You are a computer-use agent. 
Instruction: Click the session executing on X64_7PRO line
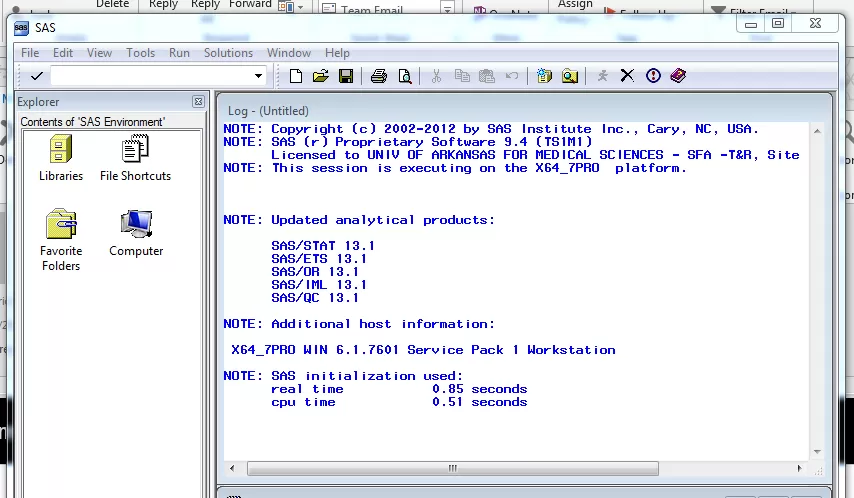455,168
